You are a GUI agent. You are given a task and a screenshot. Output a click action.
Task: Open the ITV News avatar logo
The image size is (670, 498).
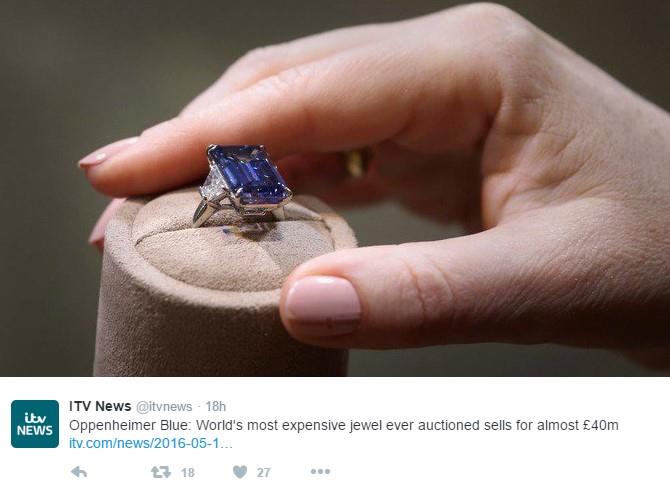tap(35, 424)
